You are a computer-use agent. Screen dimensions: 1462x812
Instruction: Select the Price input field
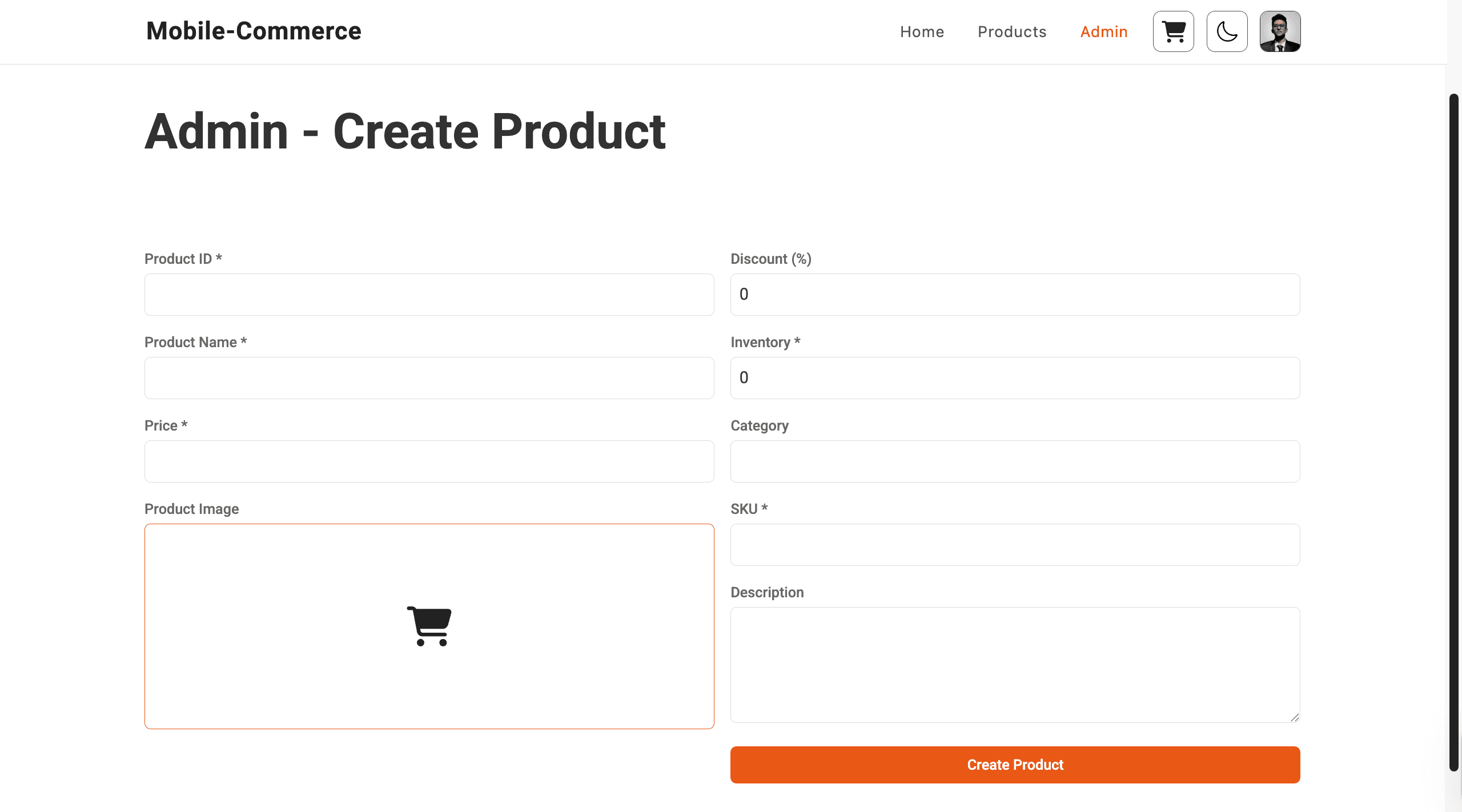coord(429,461)
